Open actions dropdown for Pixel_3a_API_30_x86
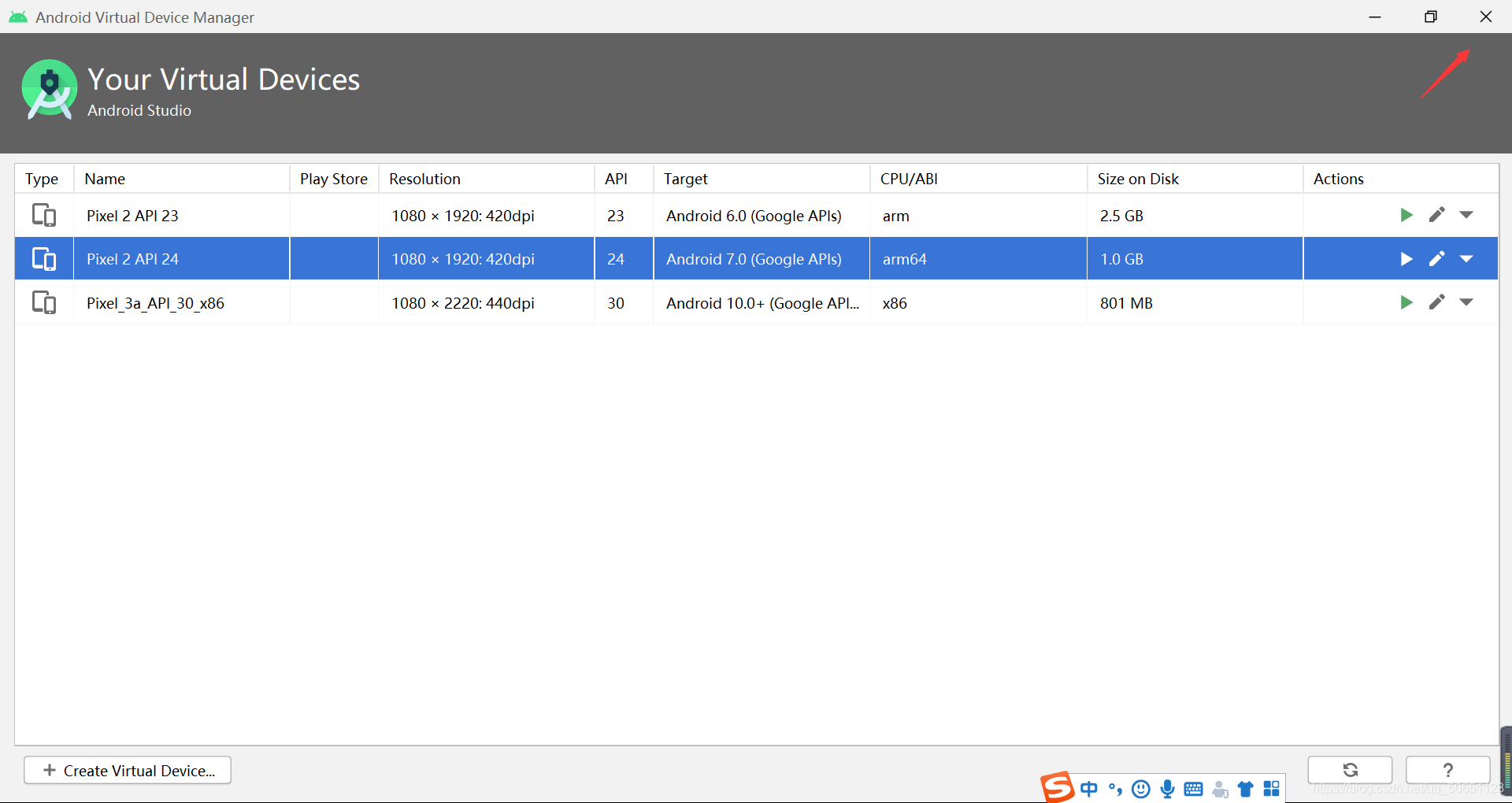The height and width of the screenshot is (803, 1512). [1466, 302]
